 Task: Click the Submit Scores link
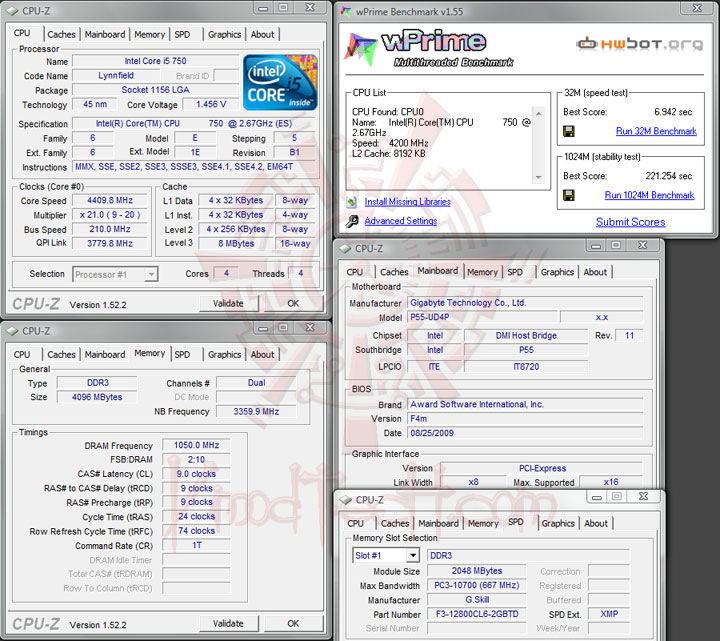click(x=630, y=222)
